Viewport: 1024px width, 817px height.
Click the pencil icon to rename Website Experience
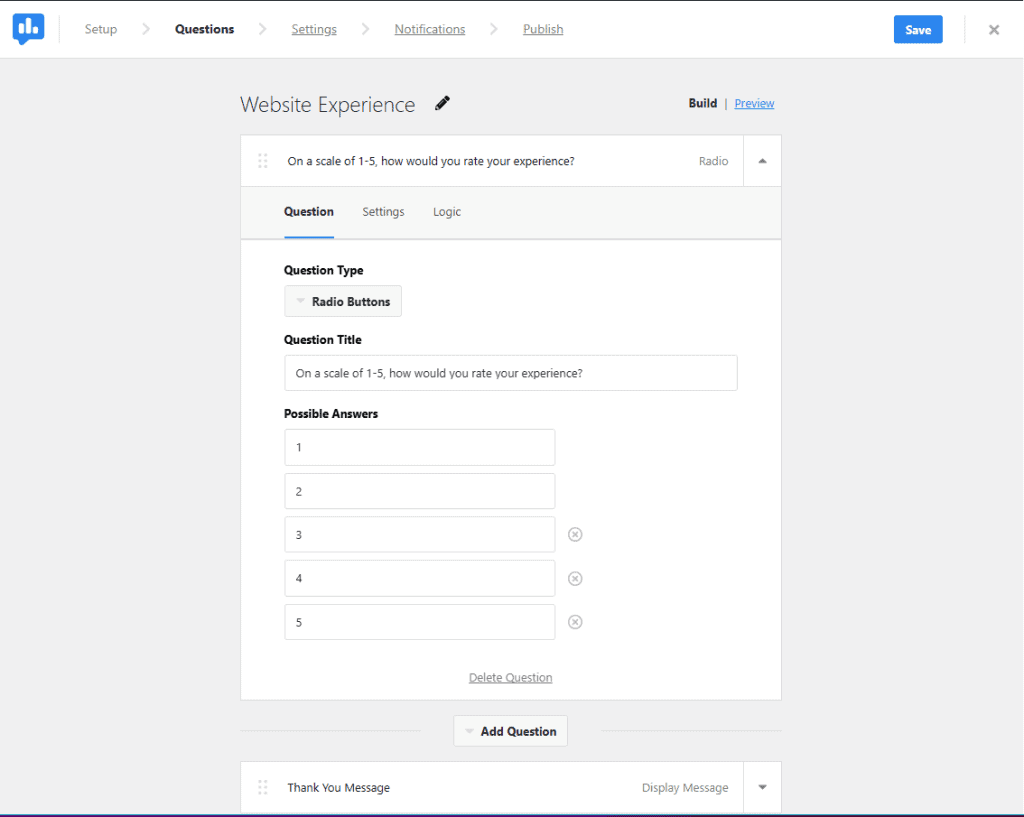click(x=441, y=103)
